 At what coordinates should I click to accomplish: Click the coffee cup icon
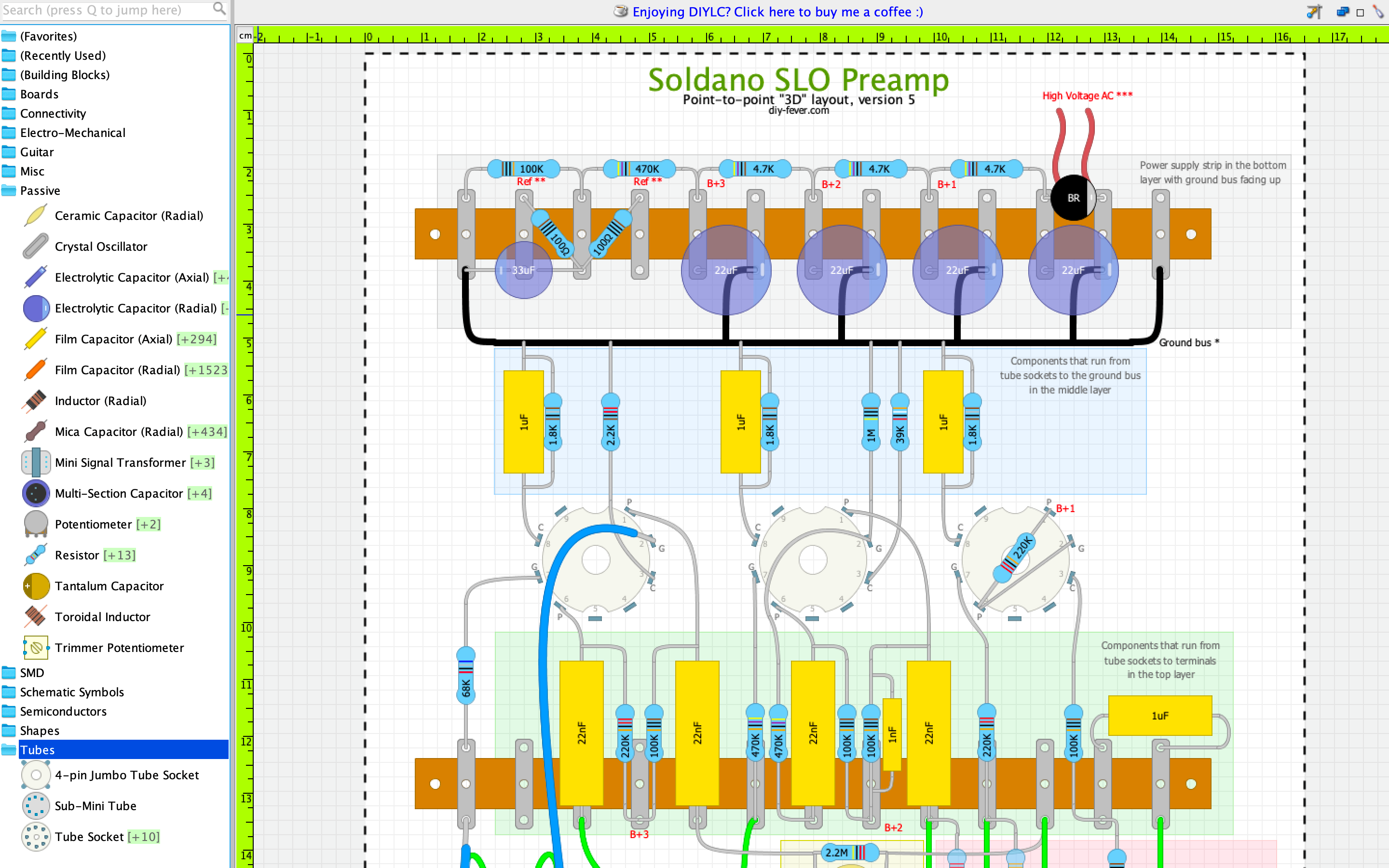[620, 12]
